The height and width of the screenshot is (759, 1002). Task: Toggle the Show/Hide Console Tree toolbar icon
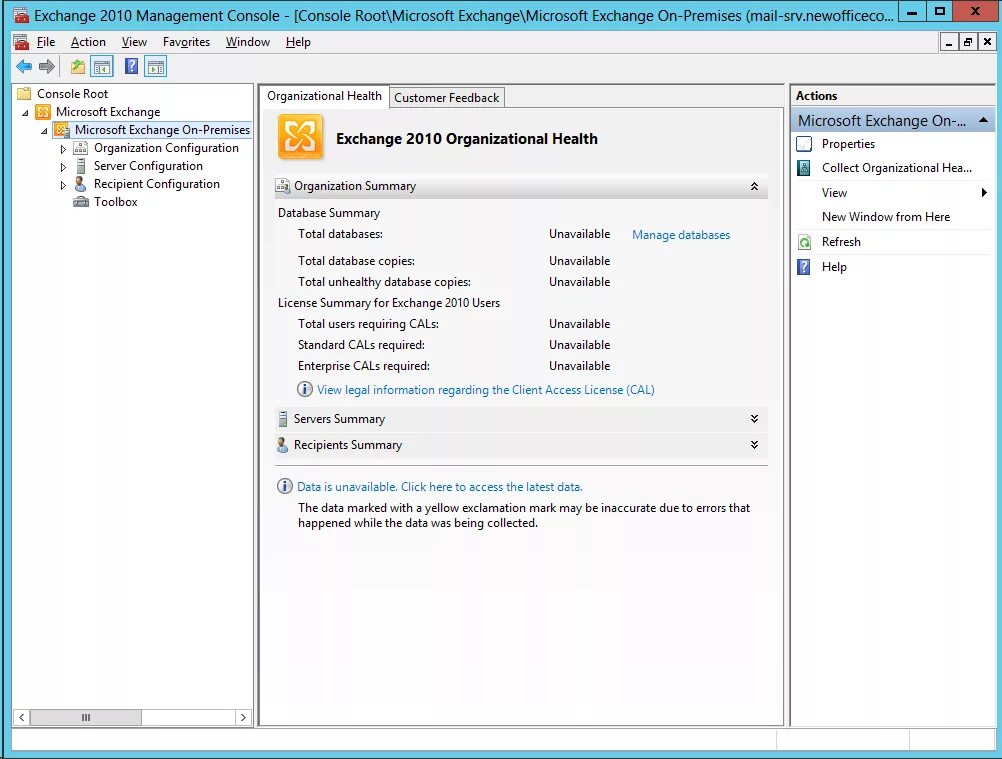[x=102, y=66]
